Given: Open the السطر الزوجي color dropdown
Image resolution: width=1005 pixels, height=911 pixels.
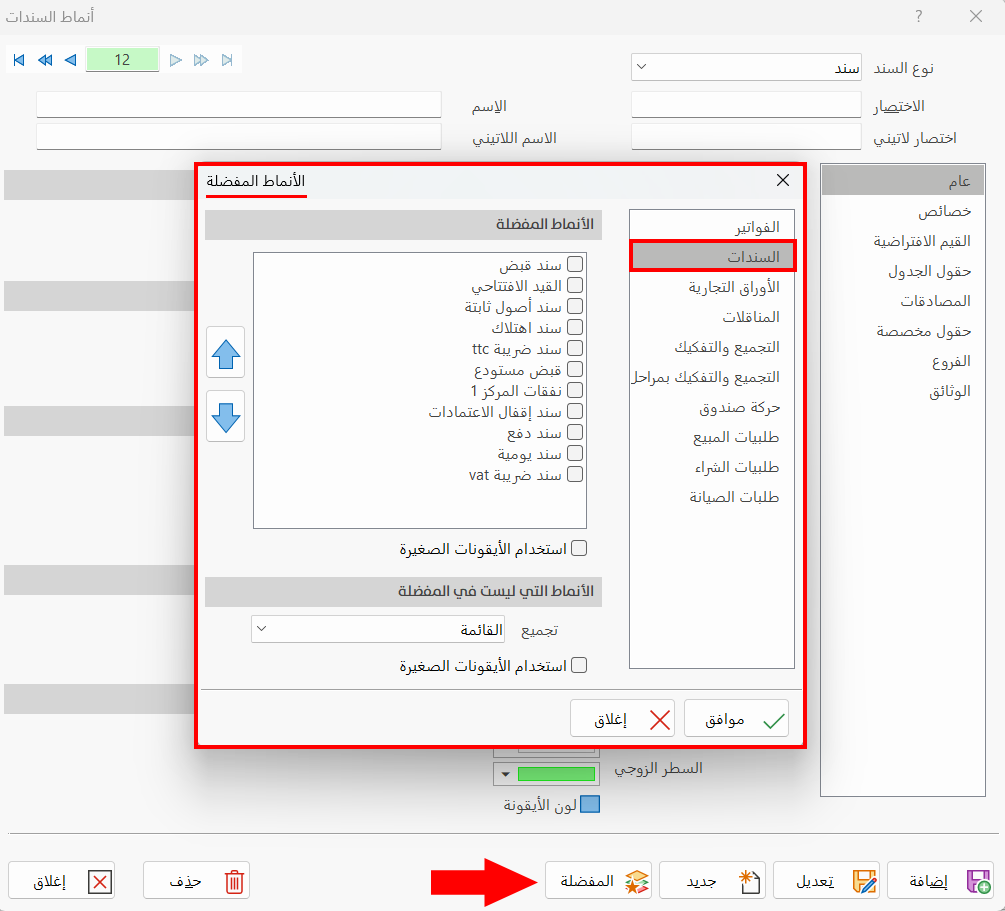Looking at the screenshot, I should tap(546, 774).
